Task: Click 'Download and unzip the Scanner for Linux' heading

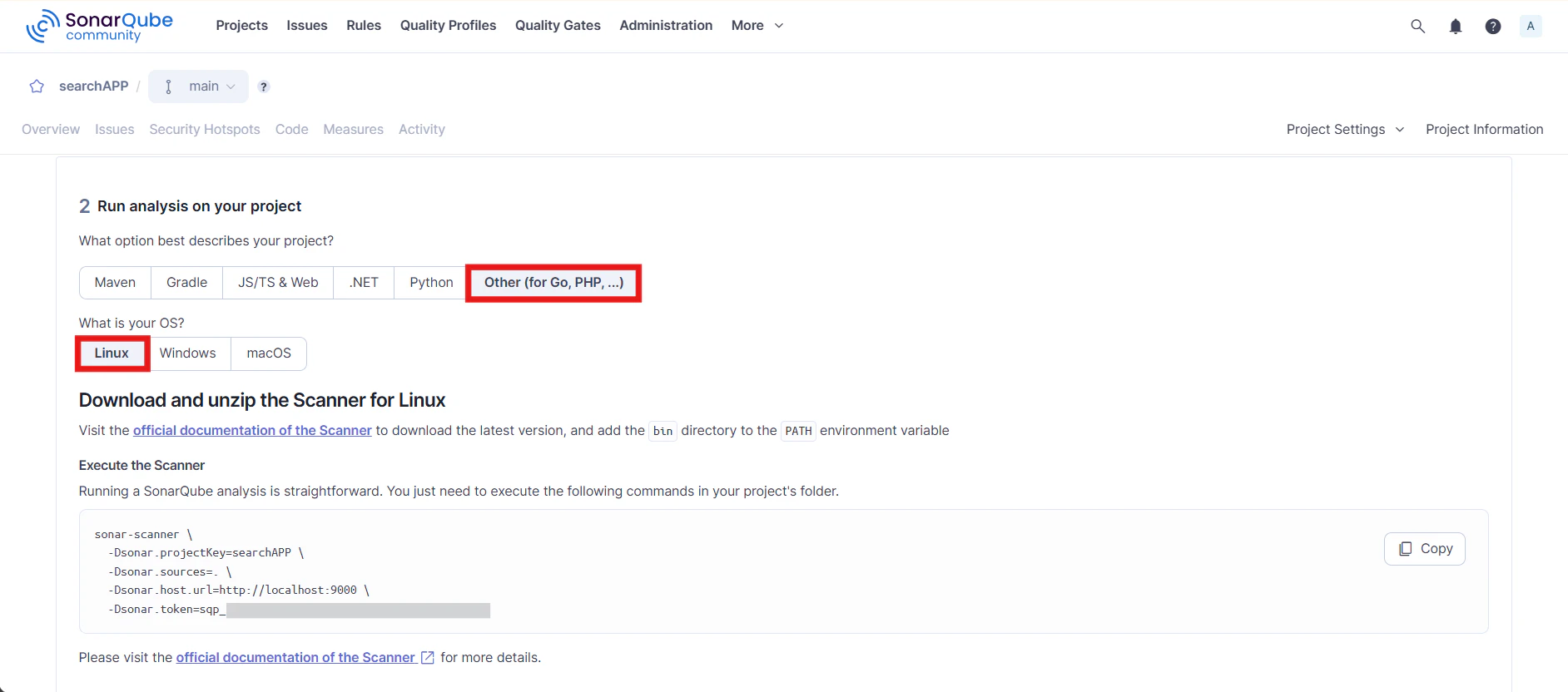Action: click(262, 401)
